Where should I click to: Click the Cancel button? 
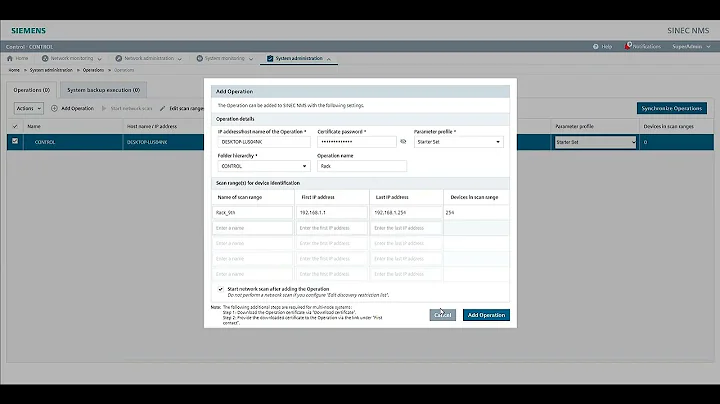coord(443,315)
